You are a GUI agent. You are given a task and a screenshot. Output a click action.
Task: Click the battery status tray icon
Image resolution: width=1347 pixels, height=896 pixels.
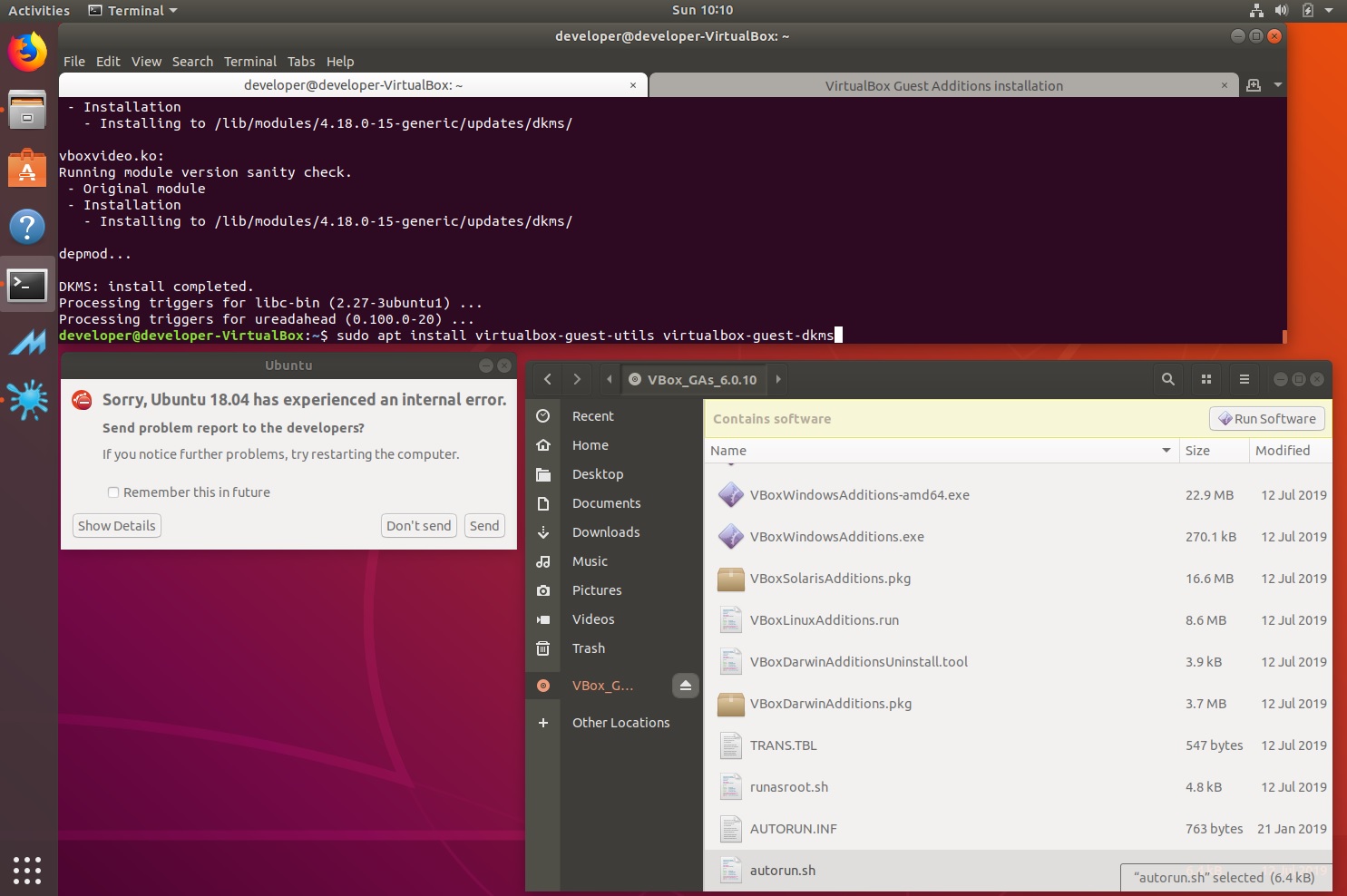pyautogui.click(x=1307, y=11)
